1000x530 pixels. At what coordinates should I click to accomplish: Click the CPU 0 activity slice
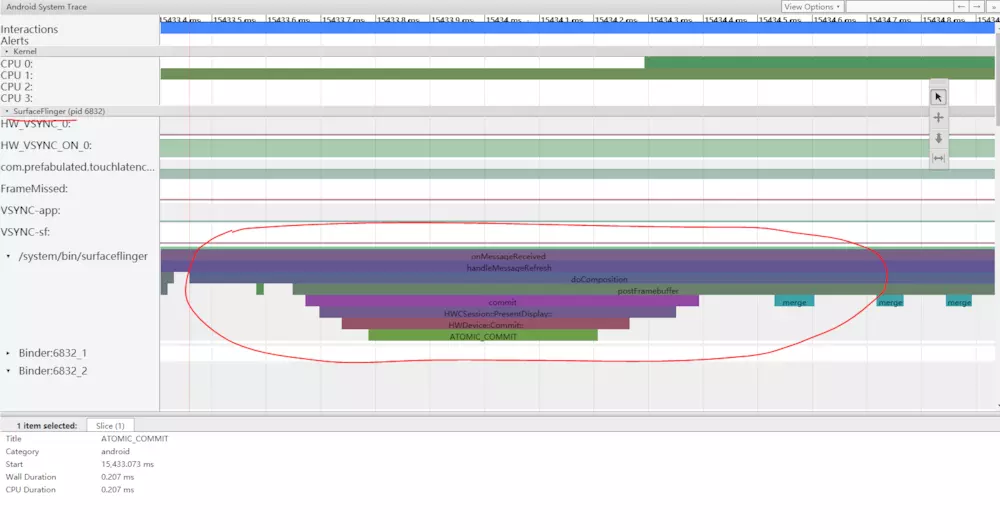[x=820, y=63]
